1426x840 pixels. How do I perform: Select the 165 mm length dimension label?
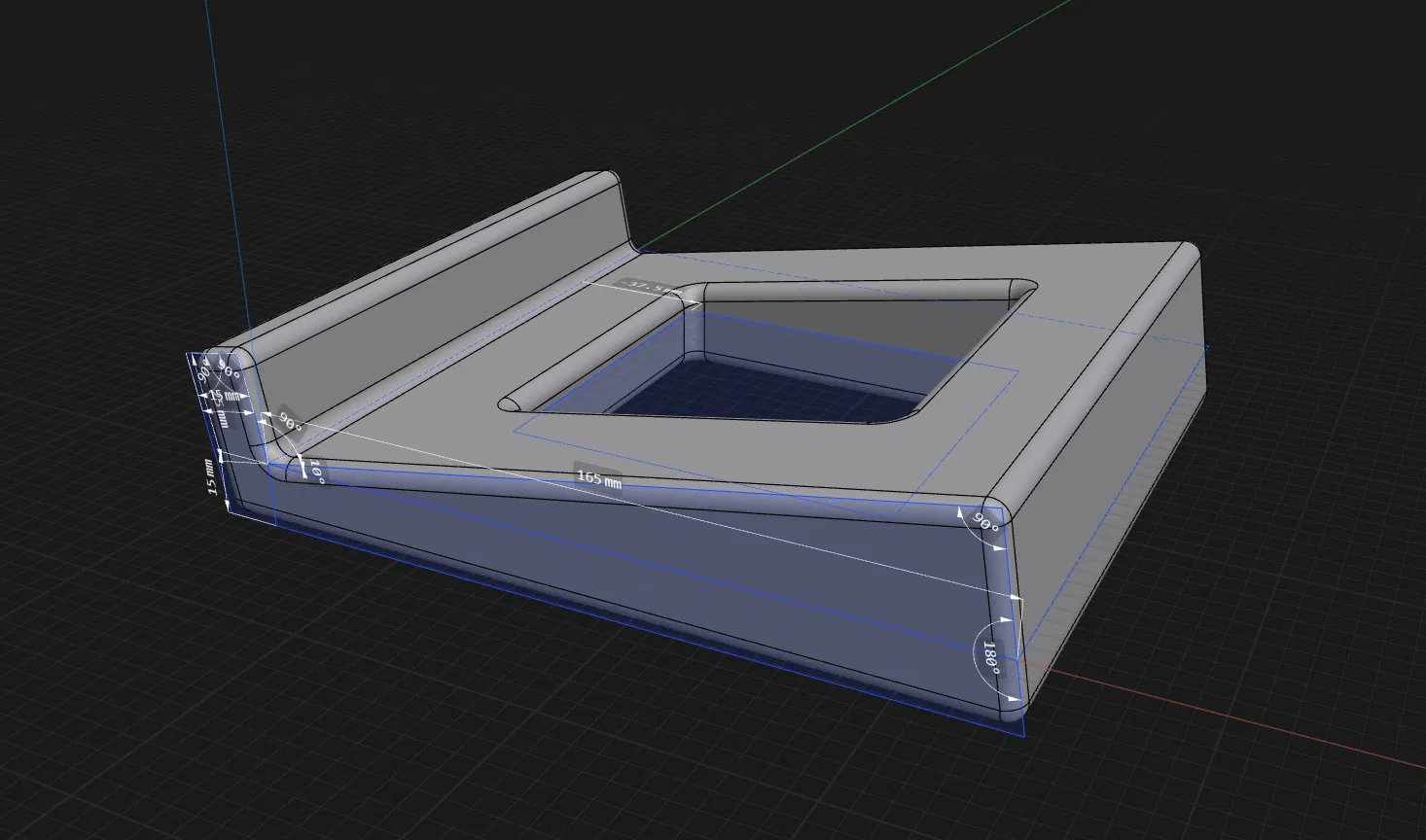point(598,477)
